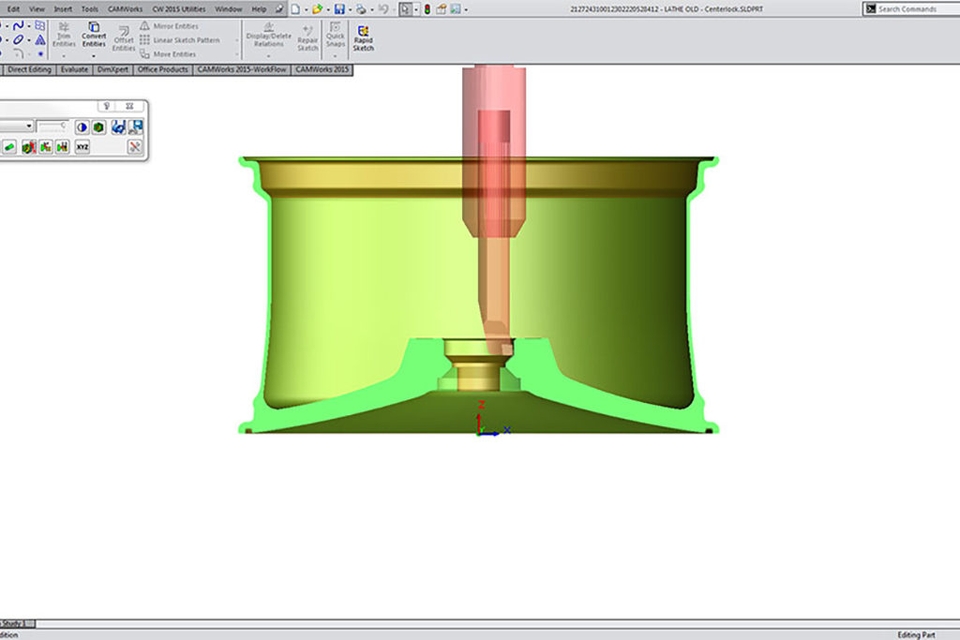
Task: Toggle the half-blue circle display mode button
Action: (82, 127)
